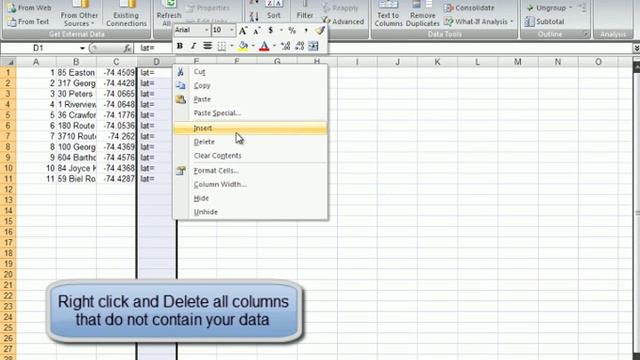Screen dimensions: 640x360
Task: Choose Cut from the context menu
Action: 250,72
